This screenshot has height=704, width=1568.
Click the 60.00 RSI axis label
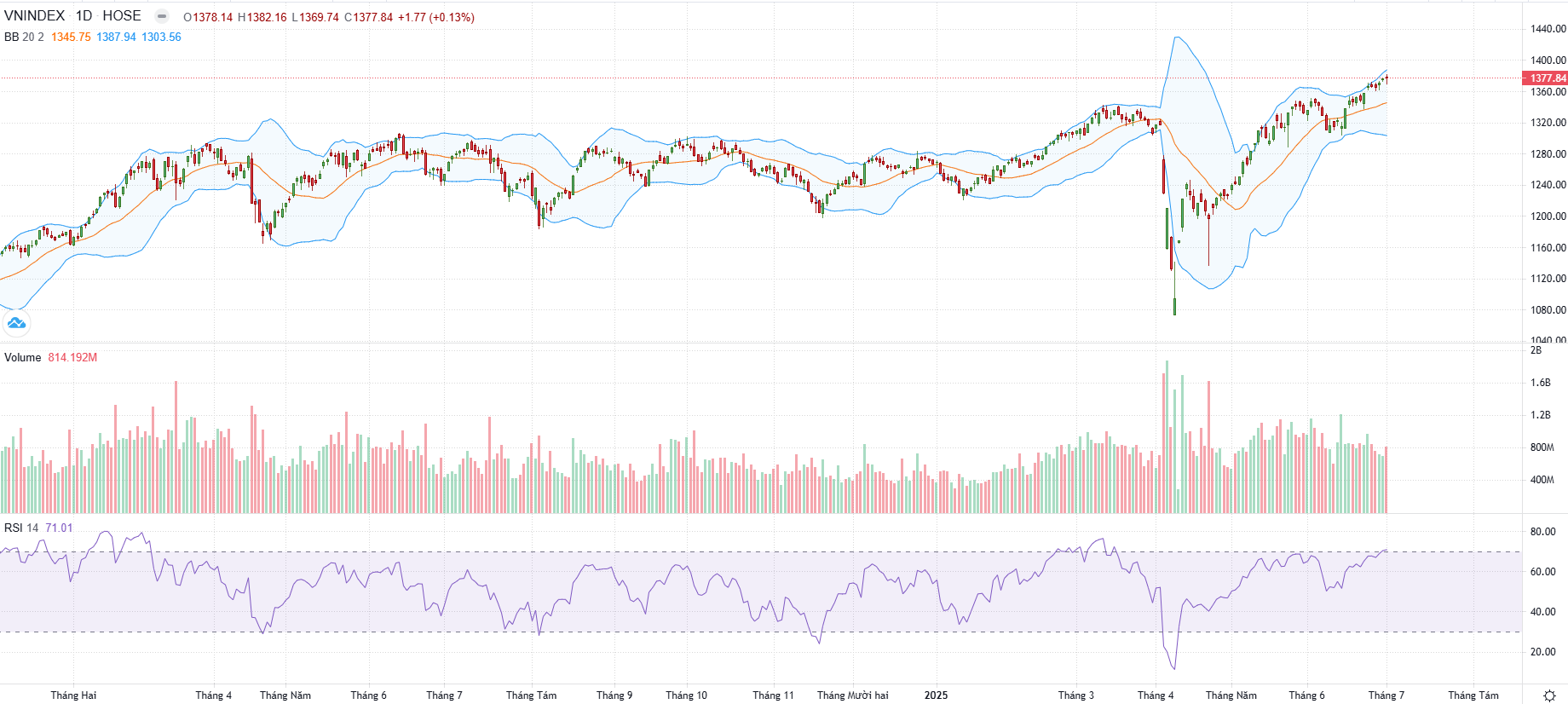coord(1543,572)
